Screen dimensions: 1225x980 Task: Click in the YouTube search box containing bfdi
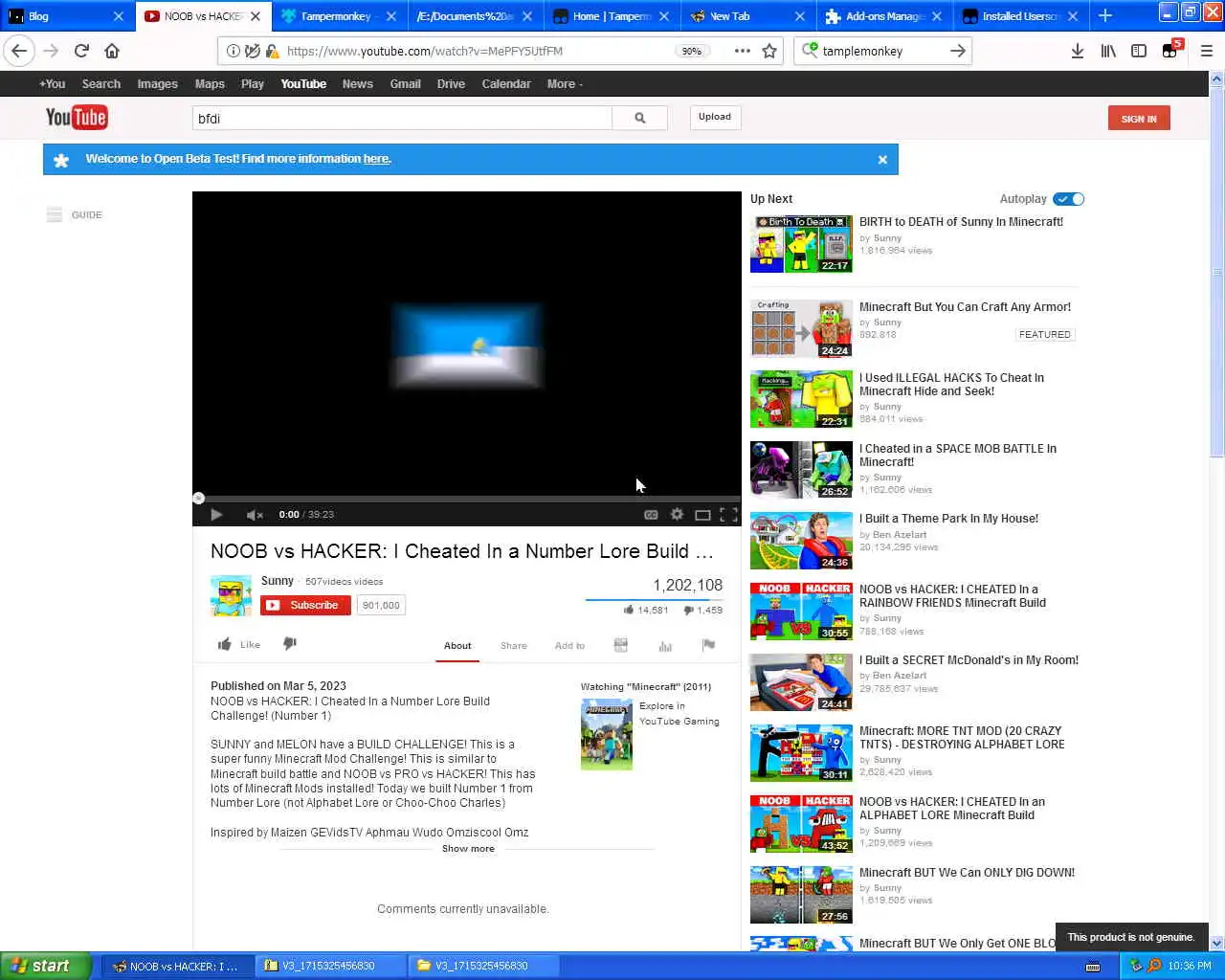tap(402, 119)
